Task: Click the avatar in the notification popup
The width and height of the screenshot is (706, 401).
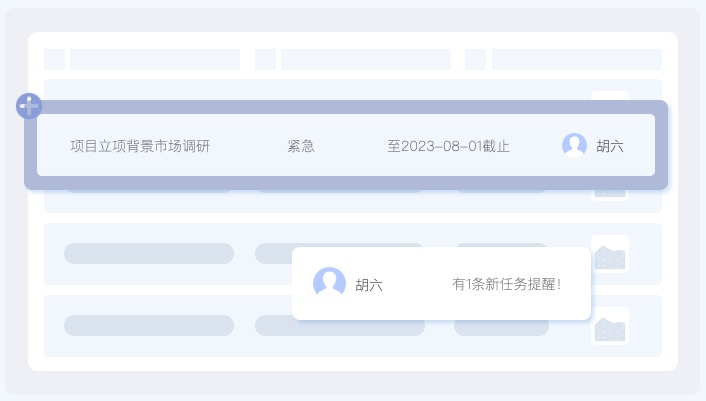Action: (329, 284)
